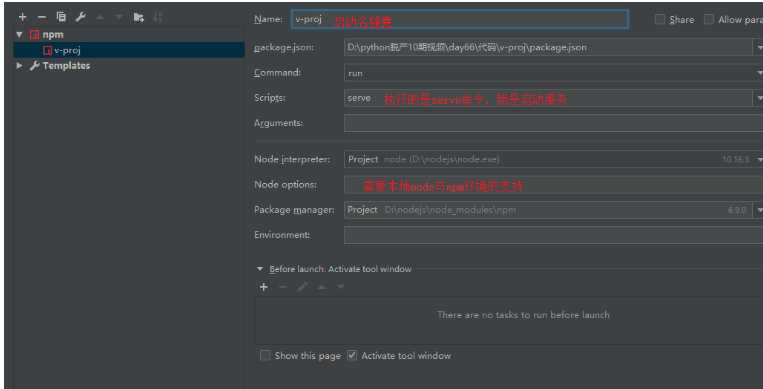
Task: Move before-launch task down arrow
Action: coord(341,287)
